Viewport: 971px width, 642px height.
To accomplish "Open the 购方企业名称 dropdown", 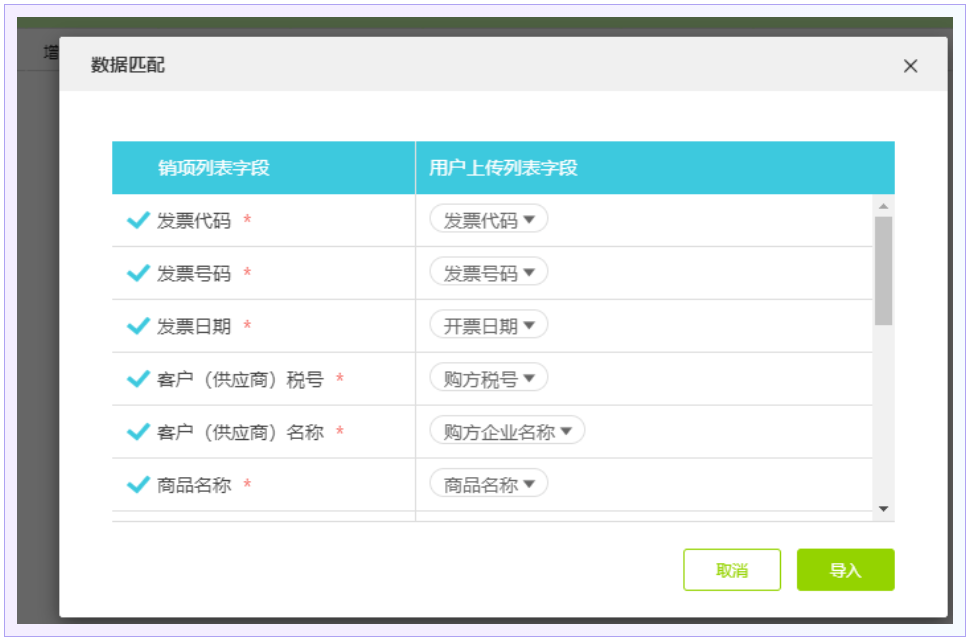I will click(x=507, y=432).
